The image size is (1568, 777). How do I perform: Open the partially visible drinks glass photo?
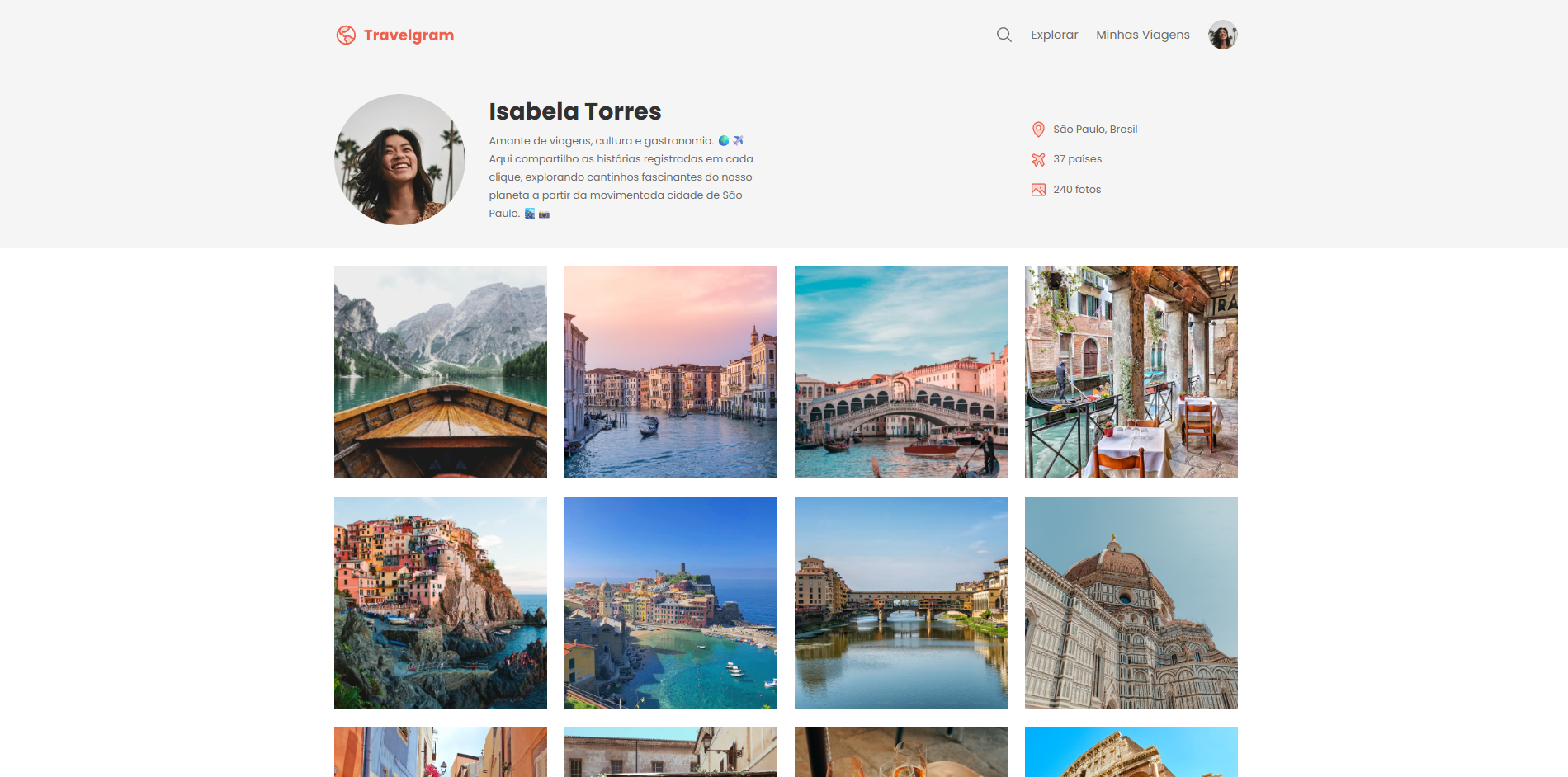tap(901, 751)
